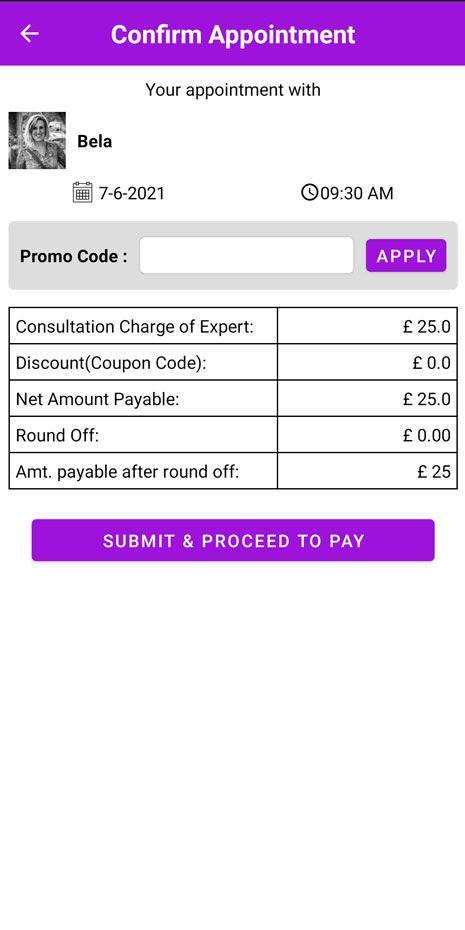This screenshot has height=930, width=465.
Task: Submit and proceed to pay
Action: (233, 540)
